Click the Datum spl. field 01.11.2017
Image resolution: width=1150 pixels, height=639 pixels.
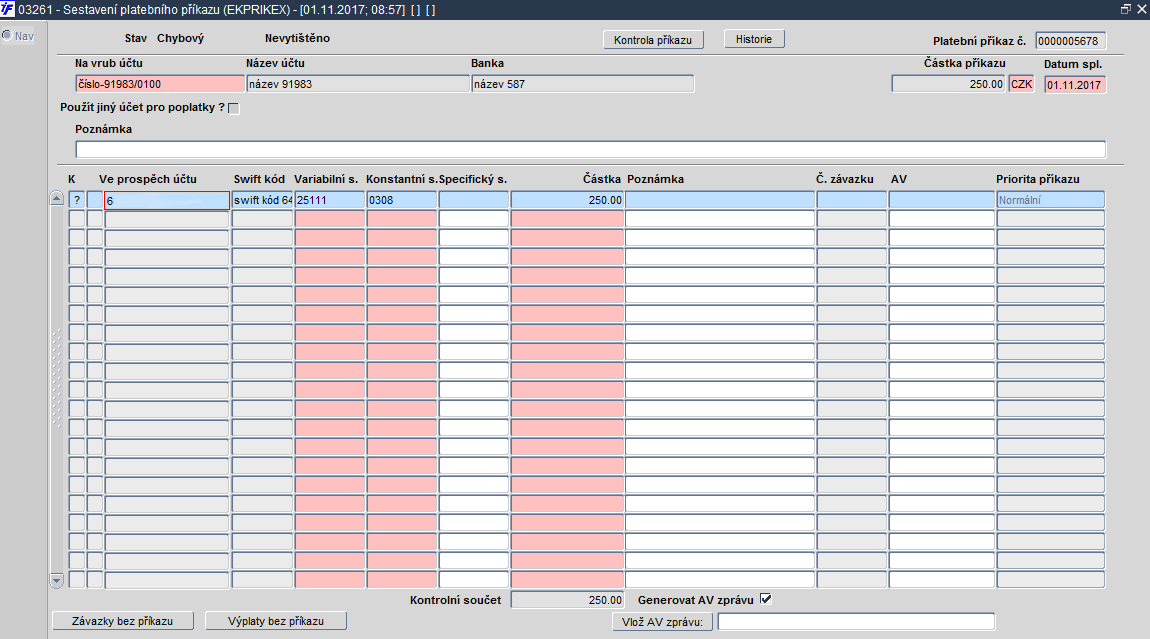[x=1074, y=84]
